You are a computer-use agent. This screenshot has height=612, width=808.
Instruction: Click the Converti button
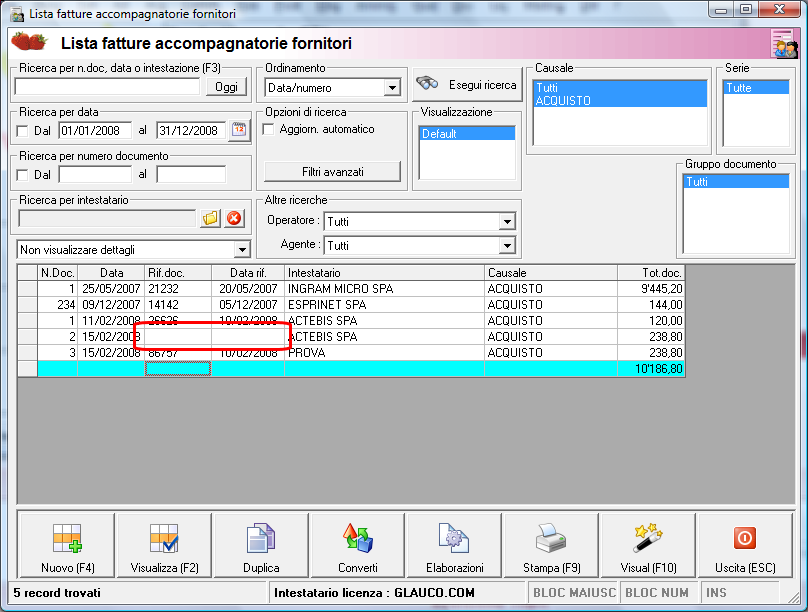tap(358, 546)
